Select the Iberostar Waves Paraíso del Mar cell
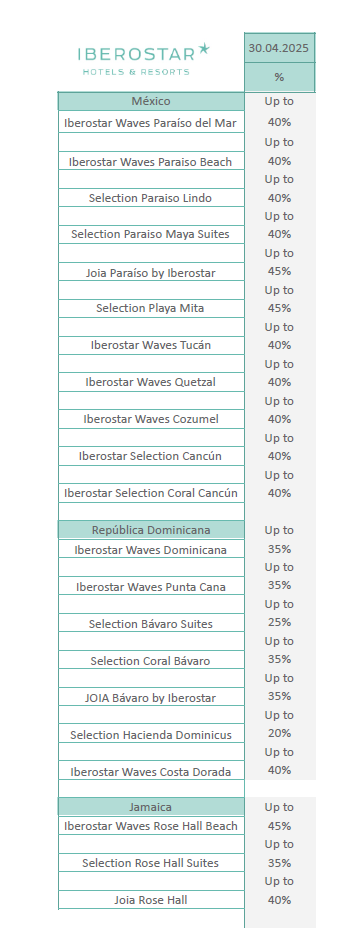Image resolution: width=360 pixels, height=950 pixels. click(x=152, y=123)
